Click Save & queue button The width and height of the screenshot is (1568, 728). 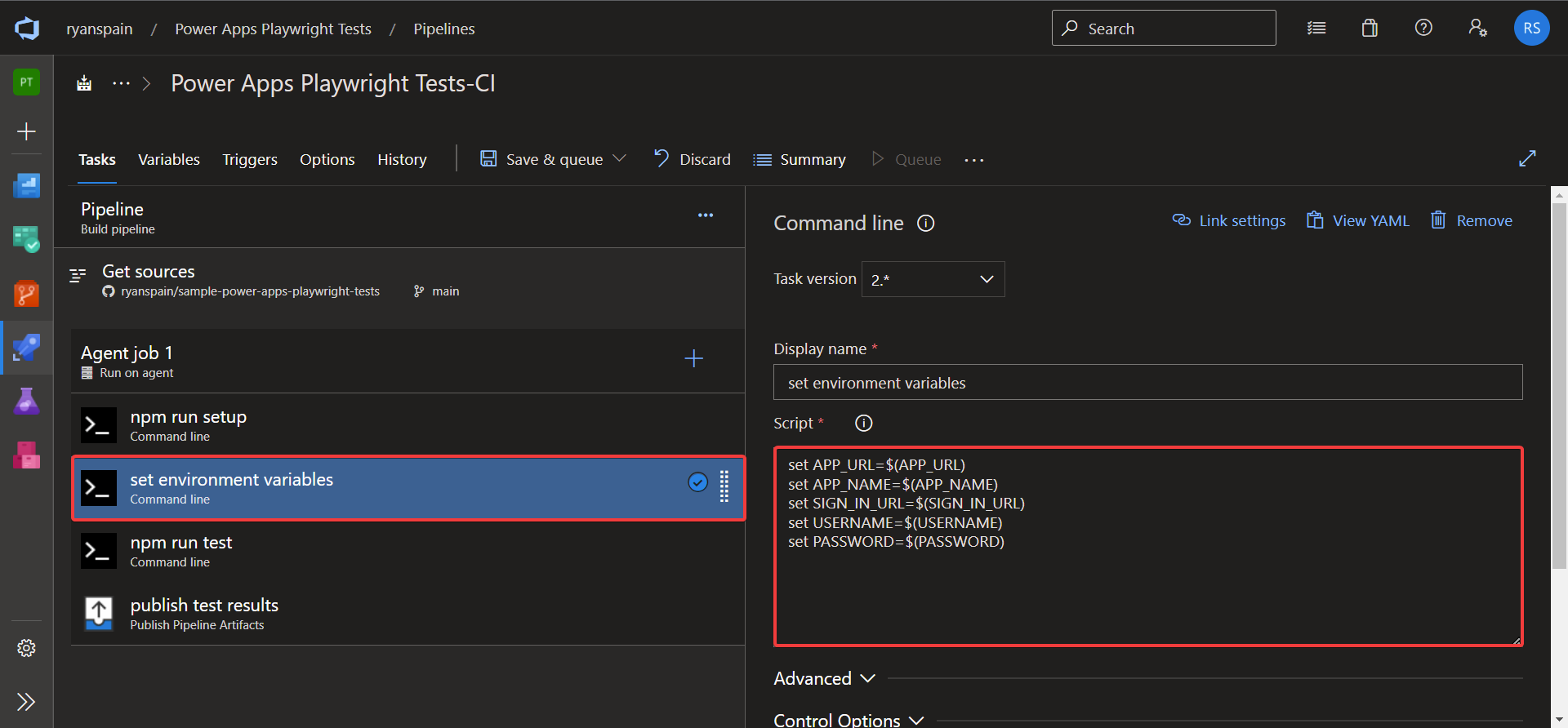point(541,159)
